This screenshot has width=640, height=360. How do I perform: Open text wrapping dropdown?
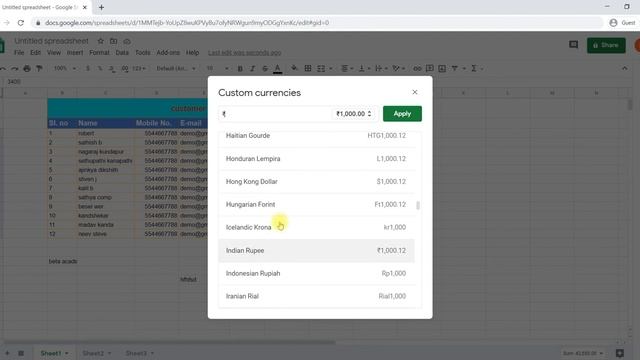(381, 69)
